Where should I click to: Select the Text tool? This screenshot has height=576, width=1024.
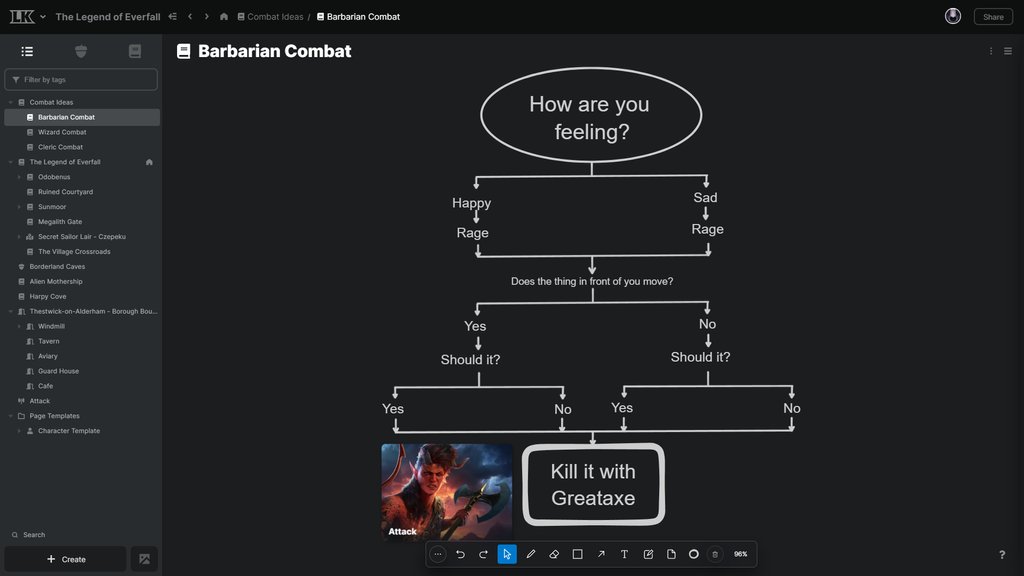[x=624, y=554]
